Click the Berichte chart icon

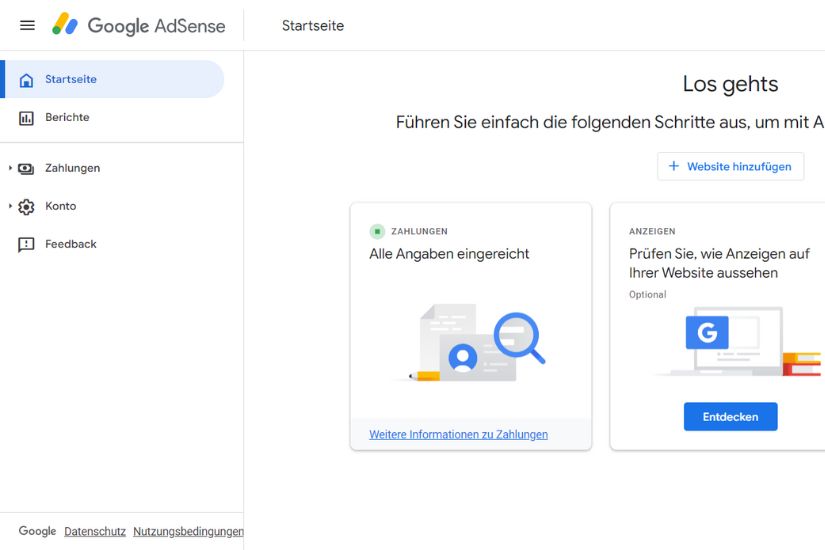coord(26,118)
